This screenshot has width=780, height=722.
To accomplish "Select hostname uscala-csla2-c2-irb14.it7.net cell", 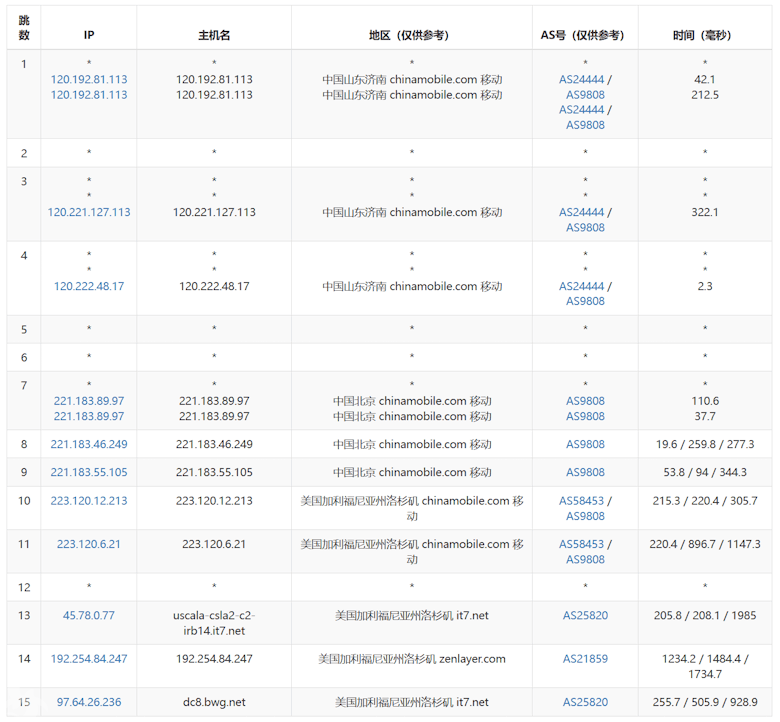I will click(214, 623).
